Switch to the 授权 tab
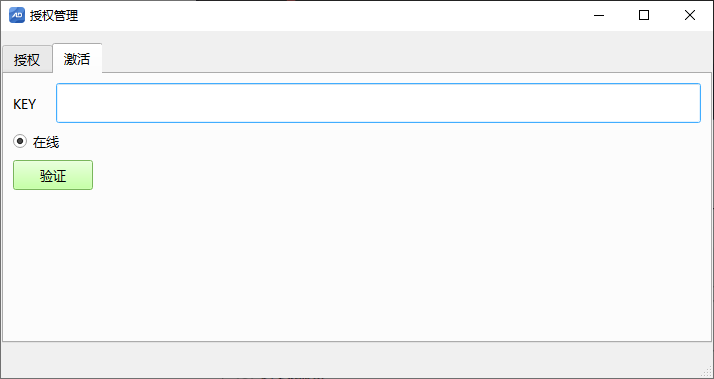The height and width of the screenshot is (379, 714). [27, 60]
